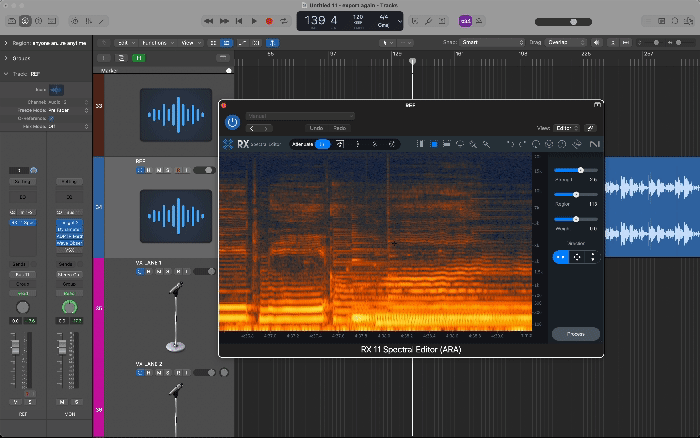Image resolution: width=700 pixels, height=438 pixels.
Task: Open Smart Controls icon in control bar
Action: point(75,21)
